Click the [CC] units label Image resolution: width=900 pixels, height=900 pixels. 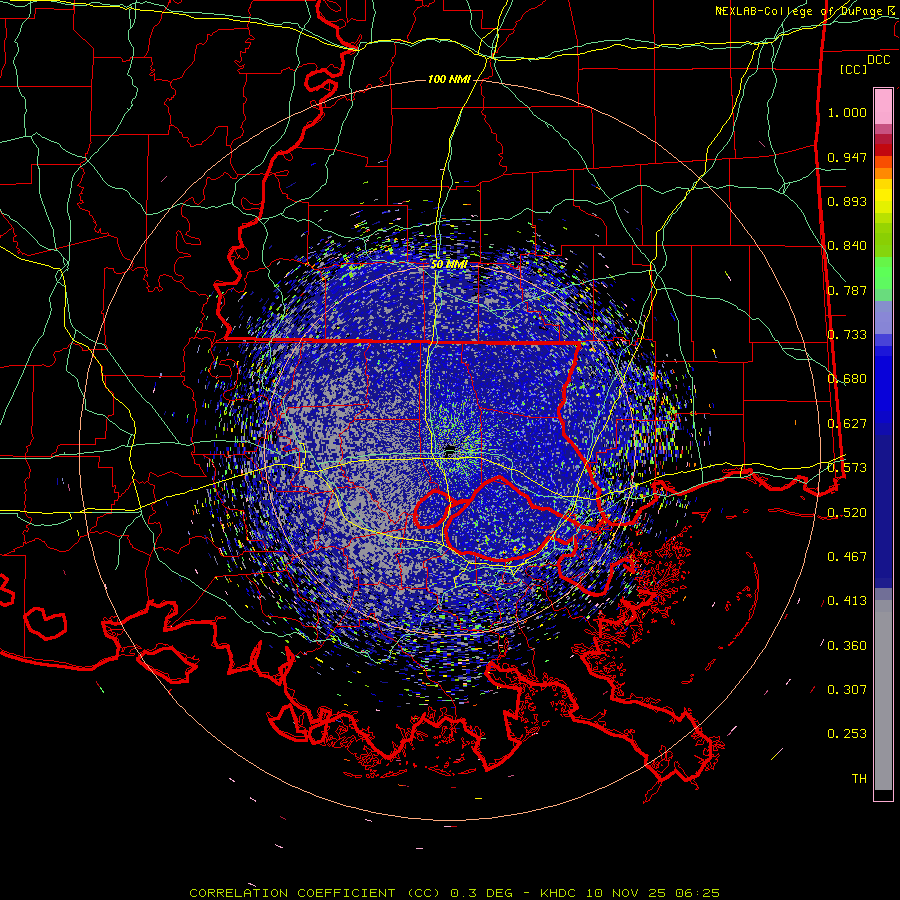(854, 69)
